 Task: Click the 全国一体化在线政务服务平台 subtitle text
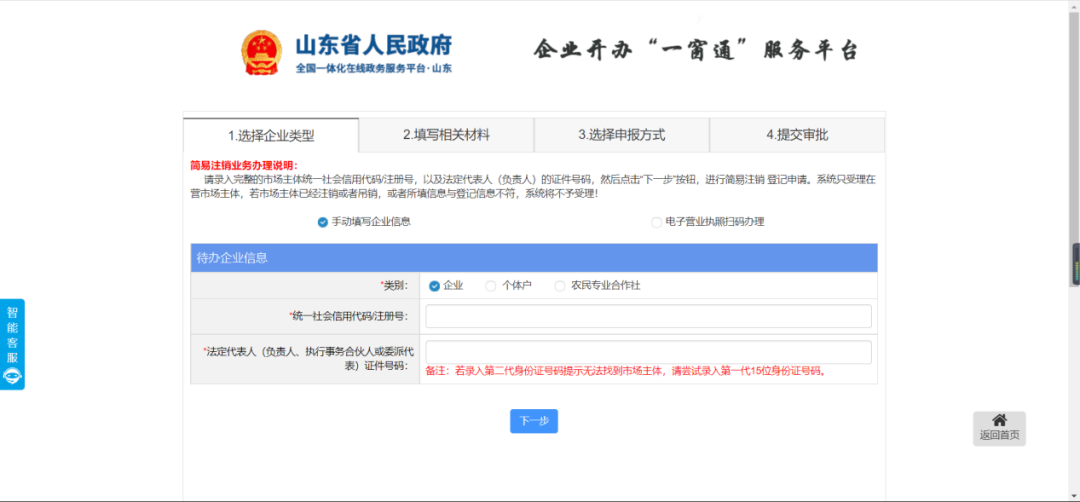pos(373,69)
